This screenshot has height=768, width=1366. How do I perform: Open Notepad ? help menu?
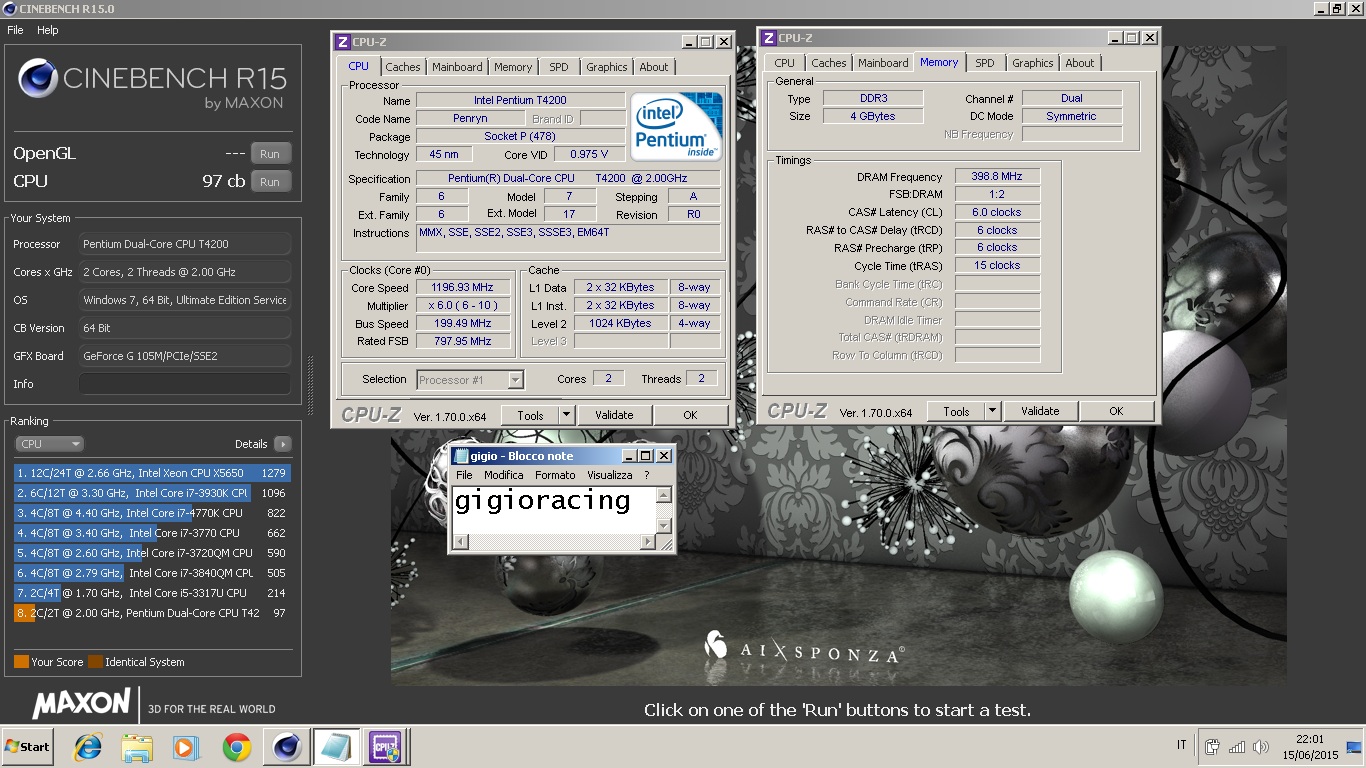pyautogui.click(x=646, y=475)
